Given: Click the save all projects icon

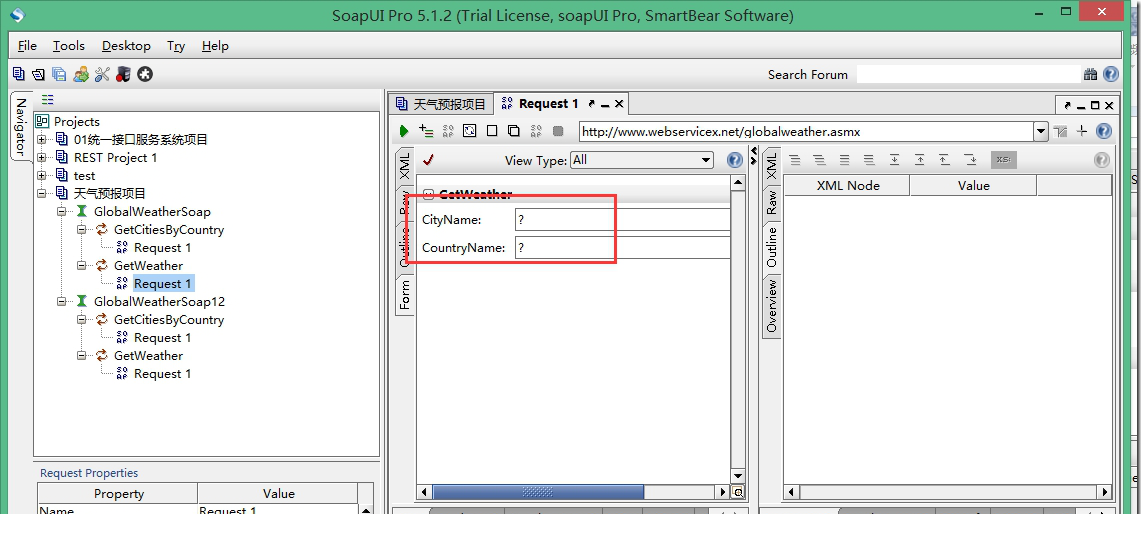Looking at the screenshot, I should click(x=59, y=74).
